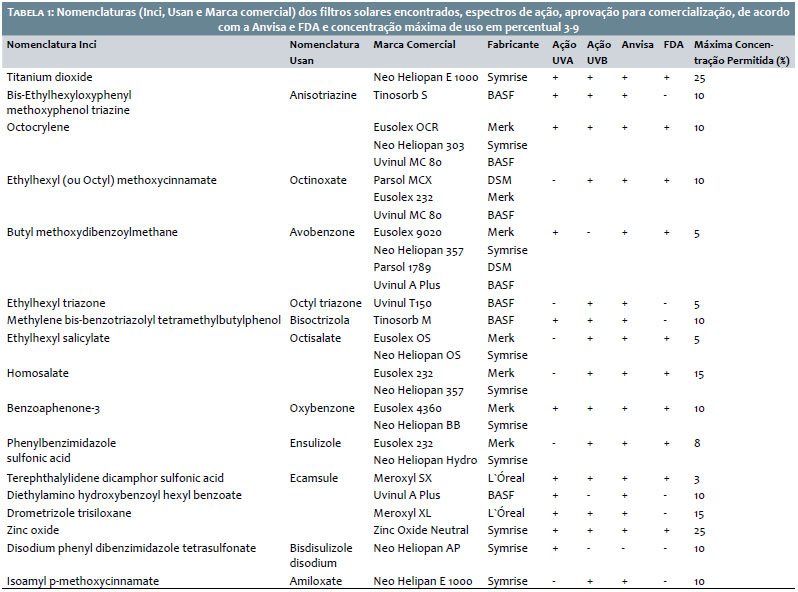Select 'Zinc Oxide Neutral' brand cell
This screenshot has width=798, height=592.
[420, 530]
